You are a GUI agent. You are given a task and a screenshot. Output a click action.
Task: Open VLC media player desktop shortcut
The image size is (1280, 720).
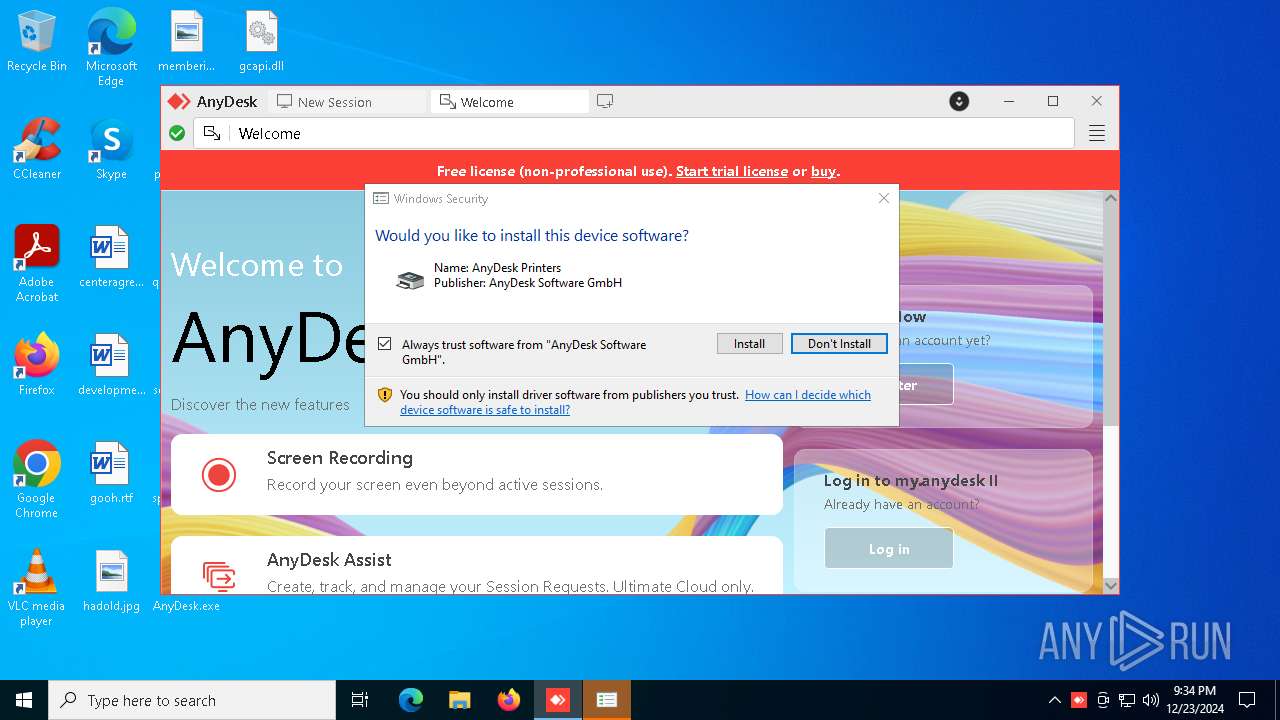(x=37, y=588)
